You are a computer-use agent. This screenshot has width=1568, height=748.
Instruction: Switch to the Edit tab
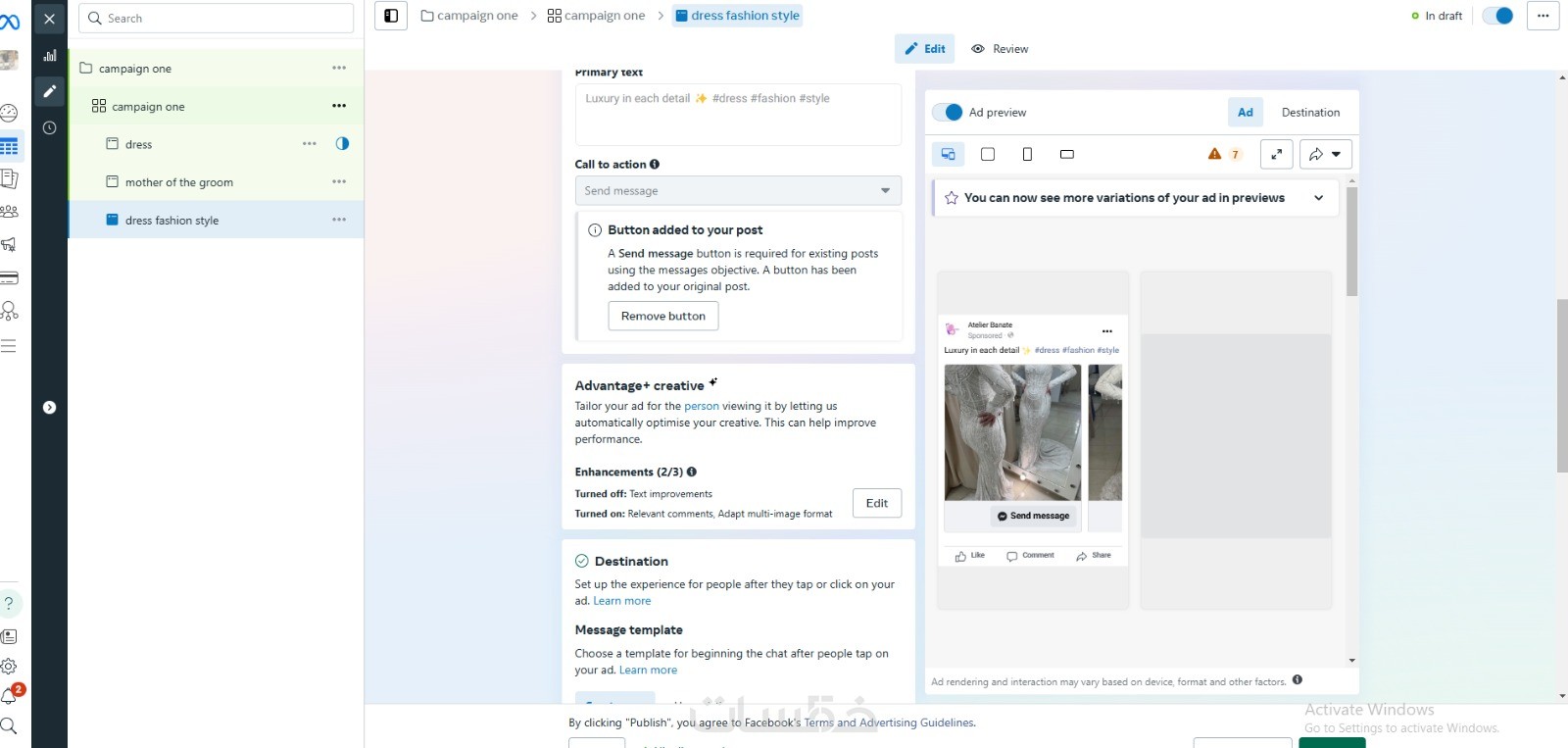click(x=924, y=49)
